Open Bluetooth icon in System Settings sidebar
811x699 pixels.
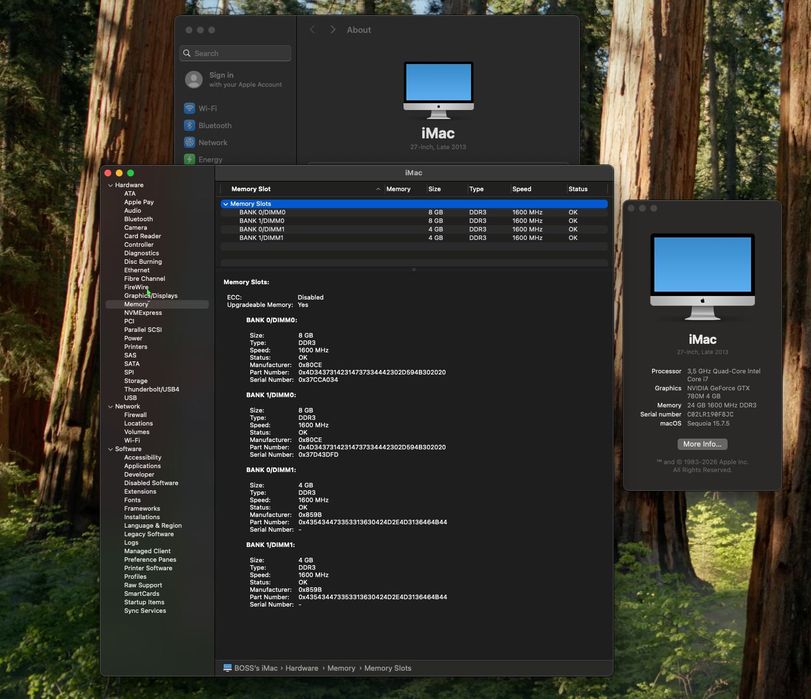click(x=189, y=125)
